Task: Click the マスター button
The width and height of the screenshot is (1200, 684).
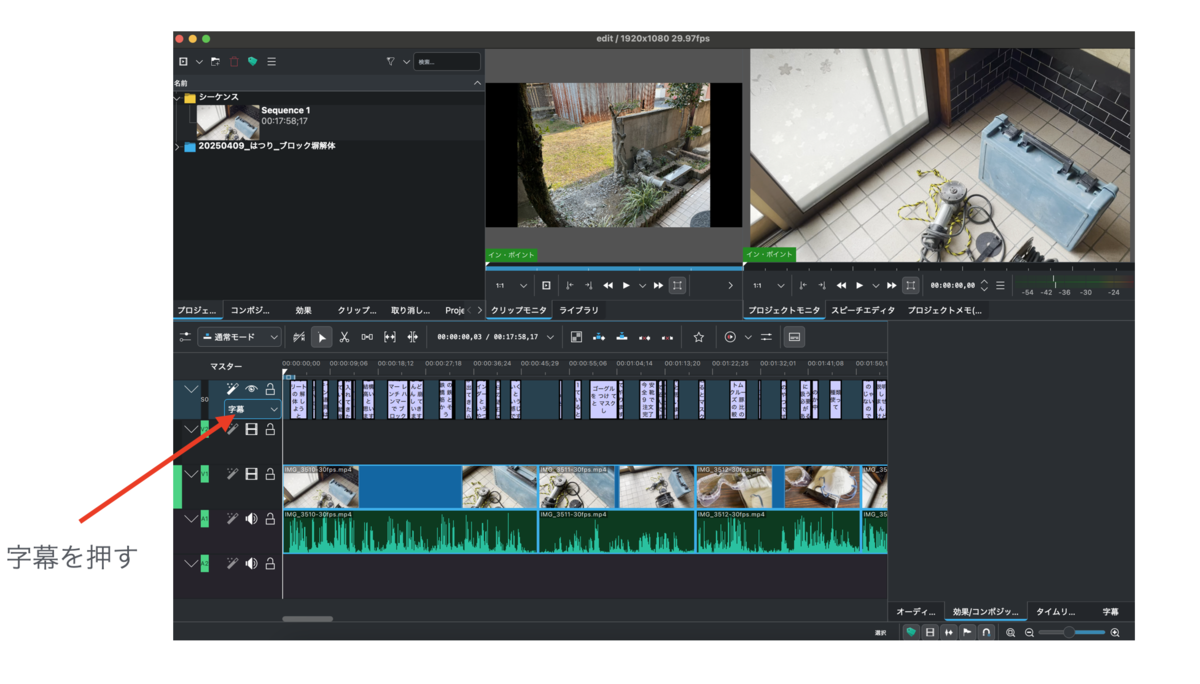Action: click(226, 367)
